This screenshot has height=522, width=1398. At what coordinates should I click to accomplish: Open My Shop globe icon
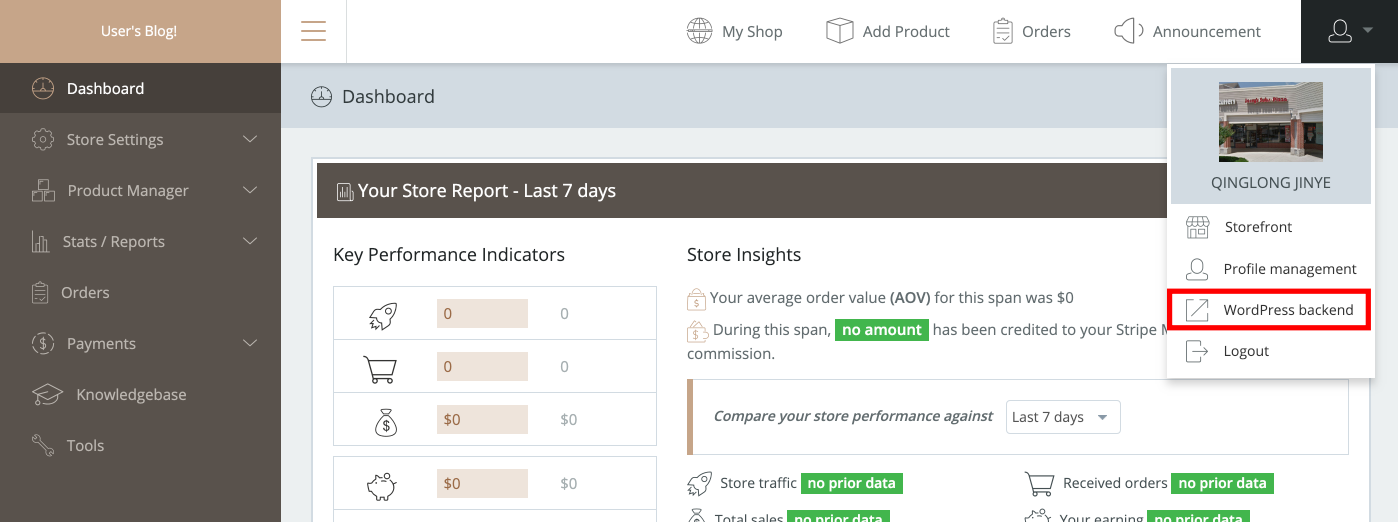pyautogui.click(x=699, y=31)
